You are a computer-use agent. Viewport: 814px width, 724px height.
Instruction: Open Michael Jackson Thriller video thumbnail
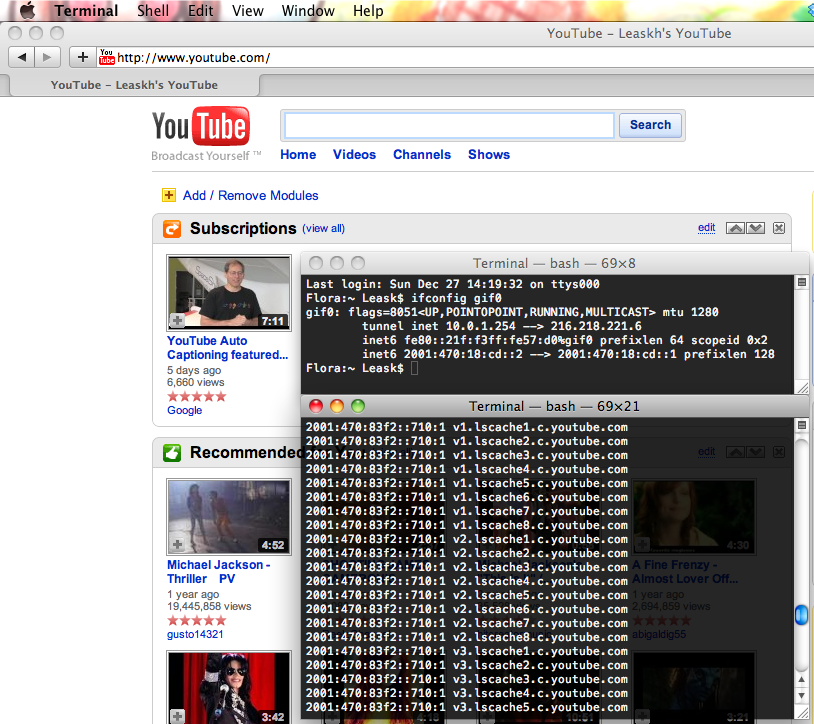pyautogui.click(x=229, y=517)
